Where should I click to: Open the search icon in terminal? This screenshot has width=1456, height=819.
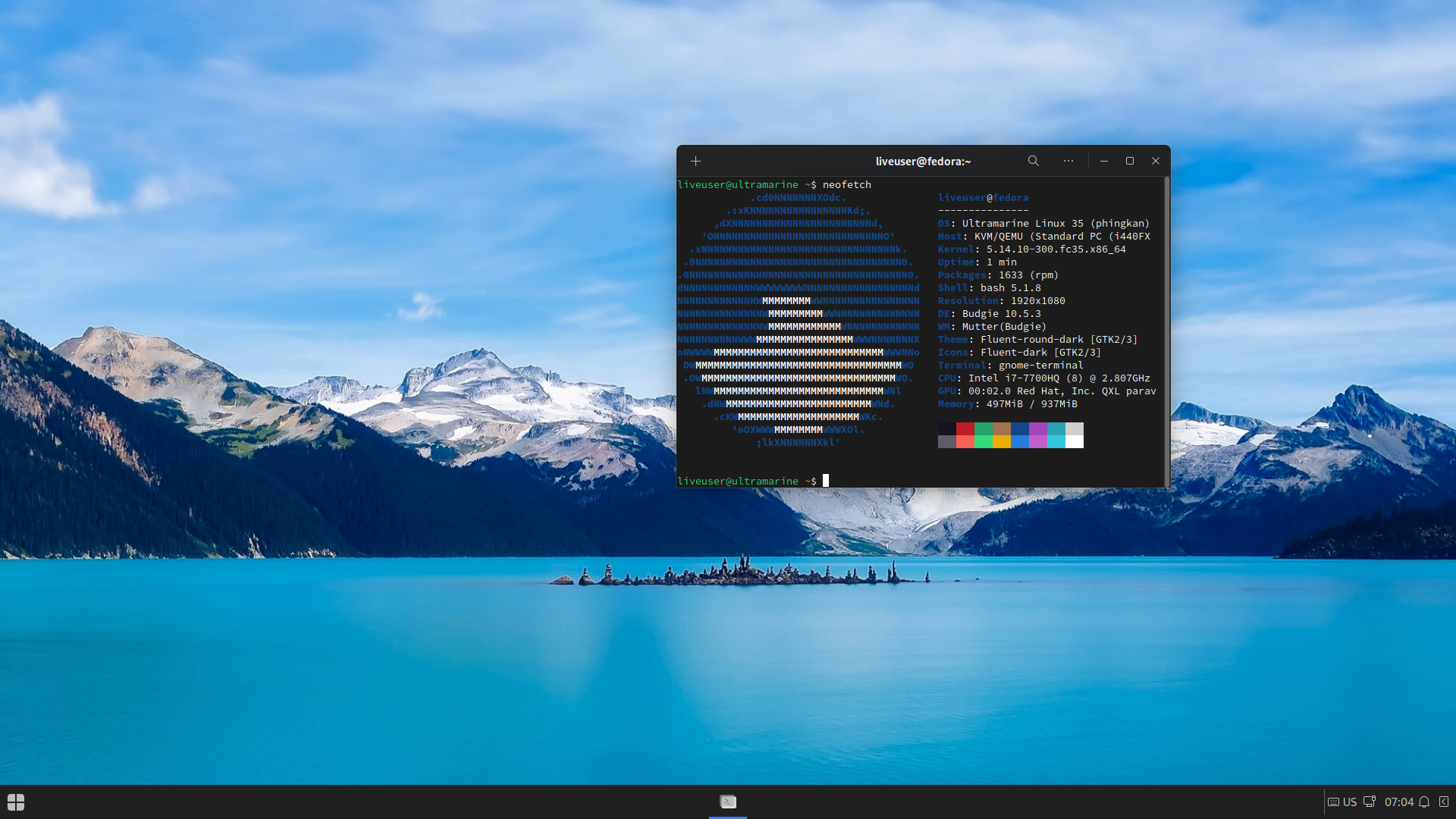tap(1033, 161)
